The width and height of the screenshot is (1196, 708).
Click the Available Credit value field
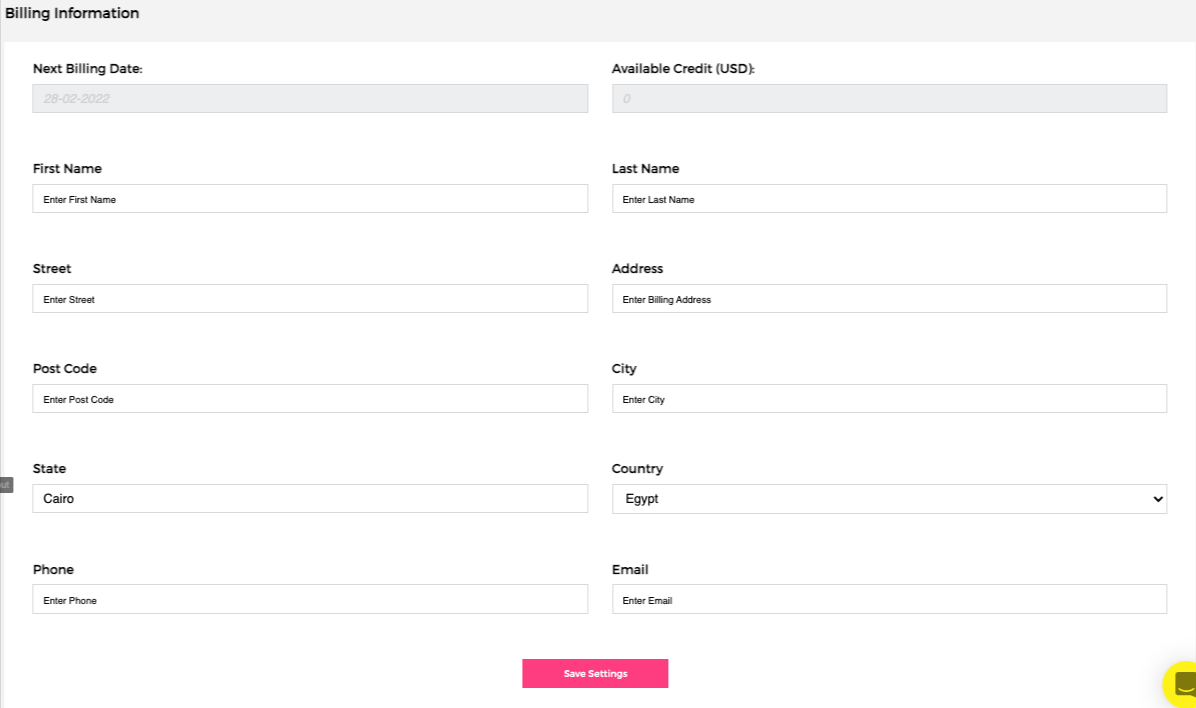[889, 99]
